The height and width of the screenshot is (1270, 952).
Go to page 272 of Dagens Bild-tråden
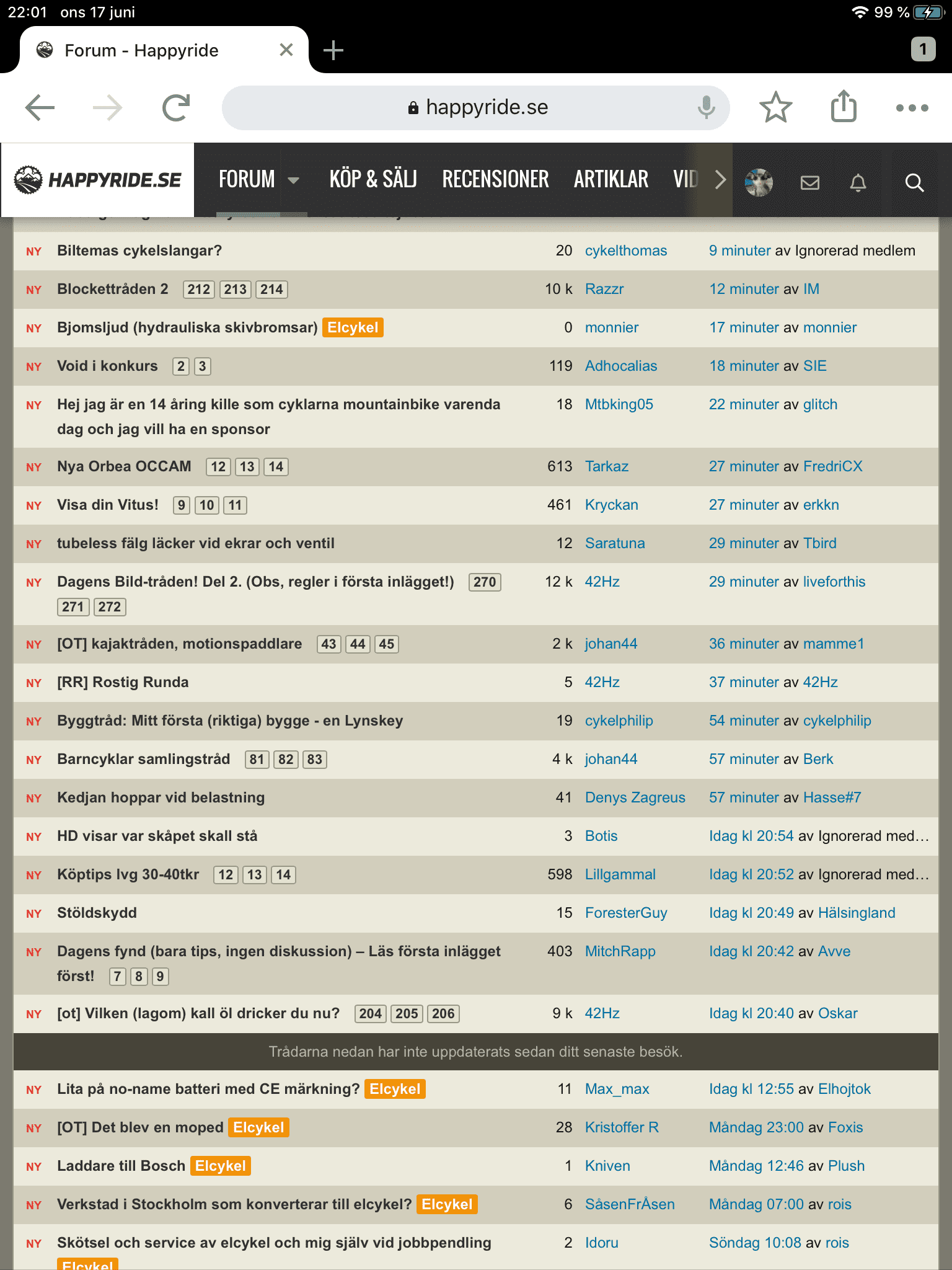(x=110, y=607)
